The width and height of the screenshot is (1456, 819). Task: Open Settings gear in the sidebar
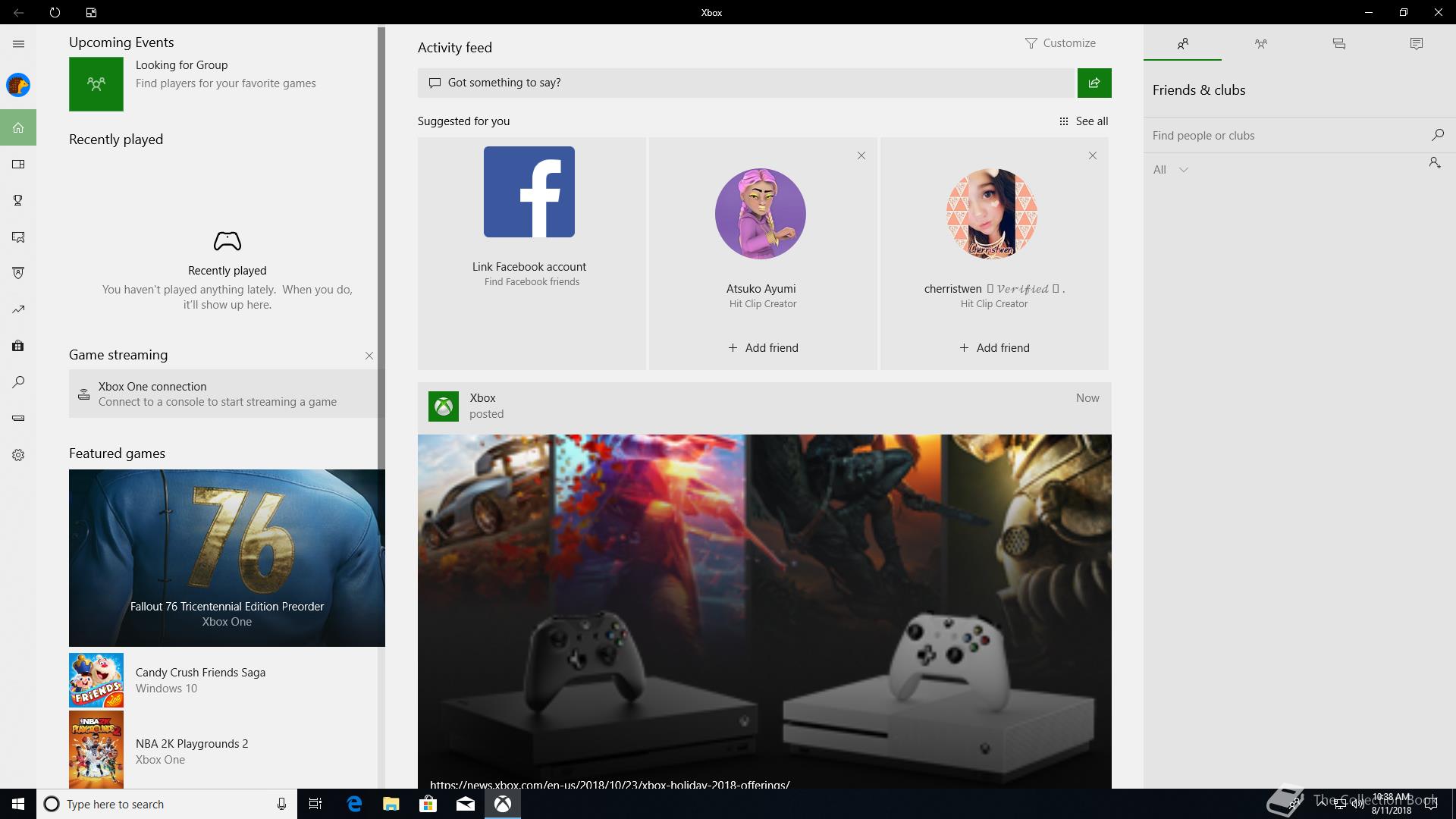pyautogui.click(x=18, y=455)
